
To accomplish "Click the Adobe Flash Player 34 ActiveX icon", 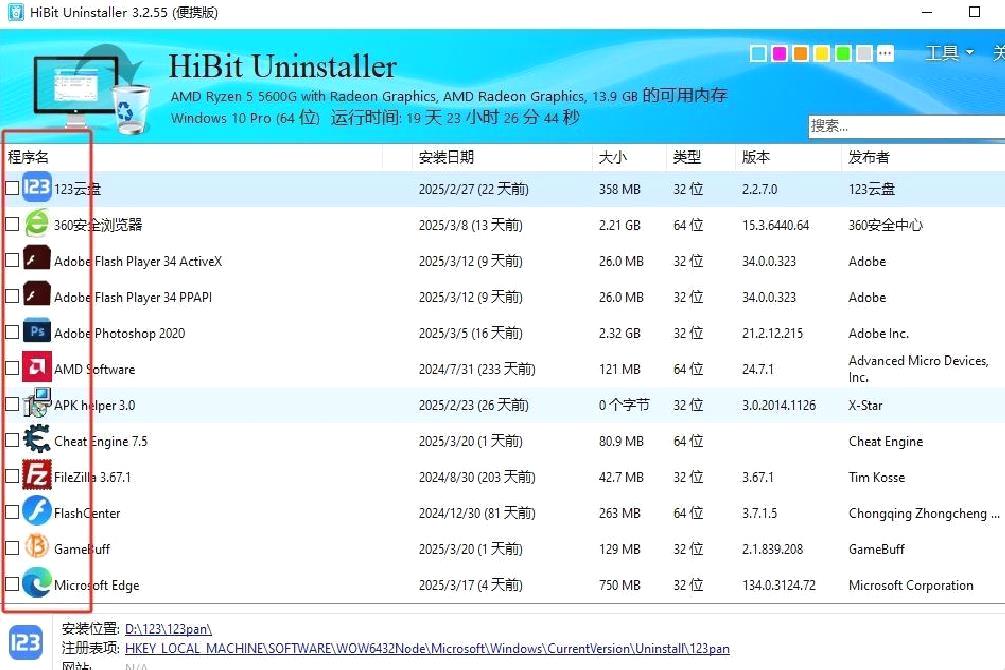I will click(x=37, y=259).
